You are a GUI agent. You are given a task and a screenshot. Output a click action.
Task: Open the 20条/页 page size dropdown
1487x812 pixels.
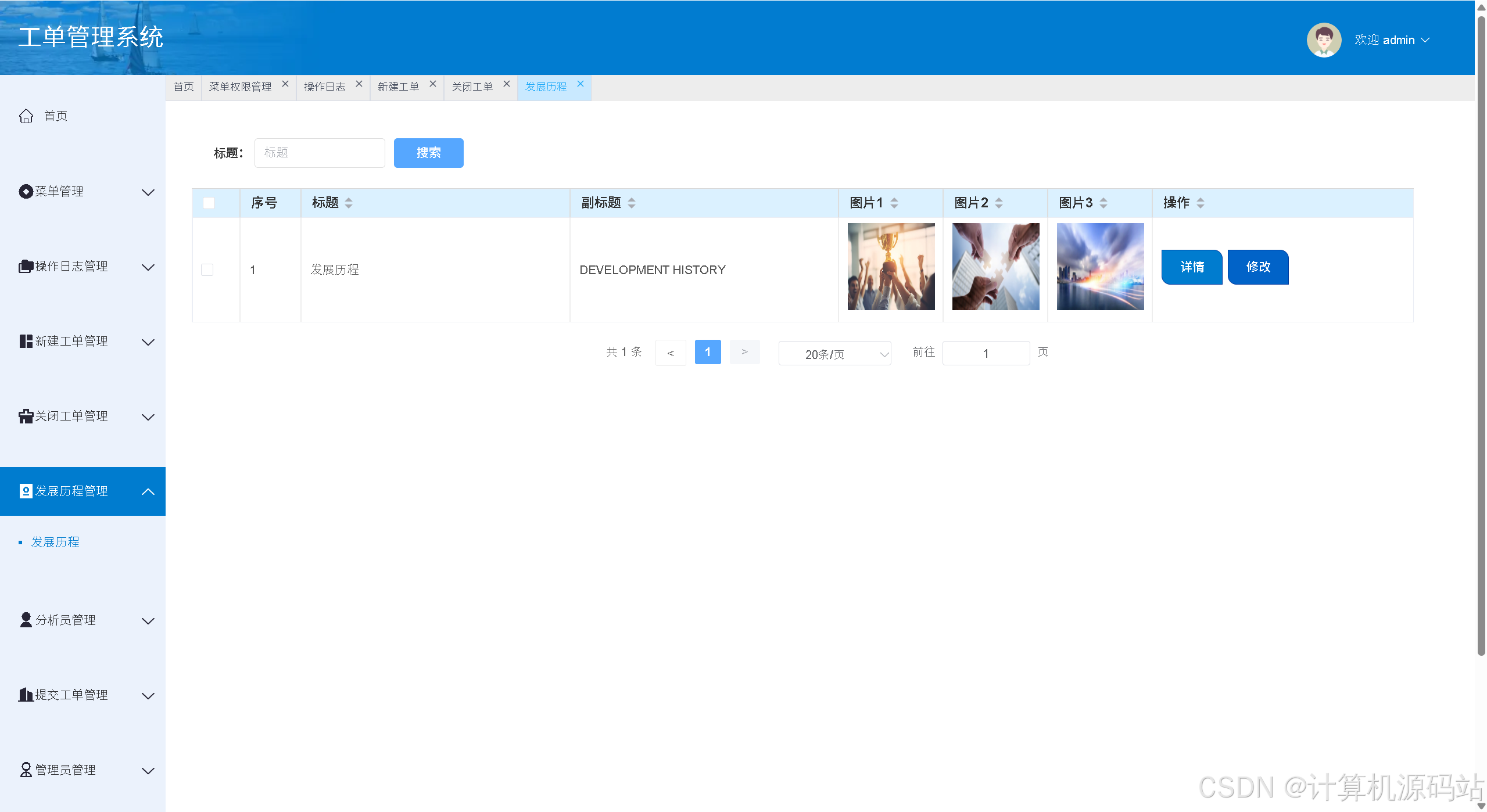834,354
